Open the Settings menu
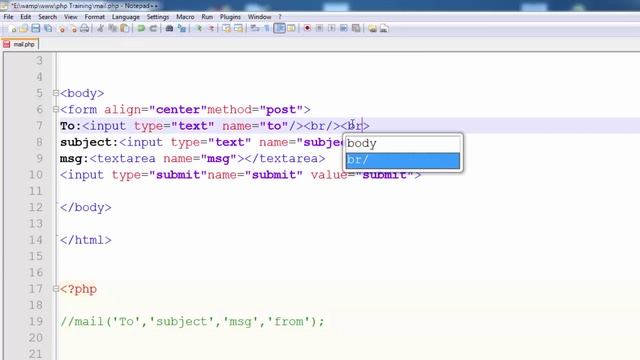The image size is (640, 360). 158,17
